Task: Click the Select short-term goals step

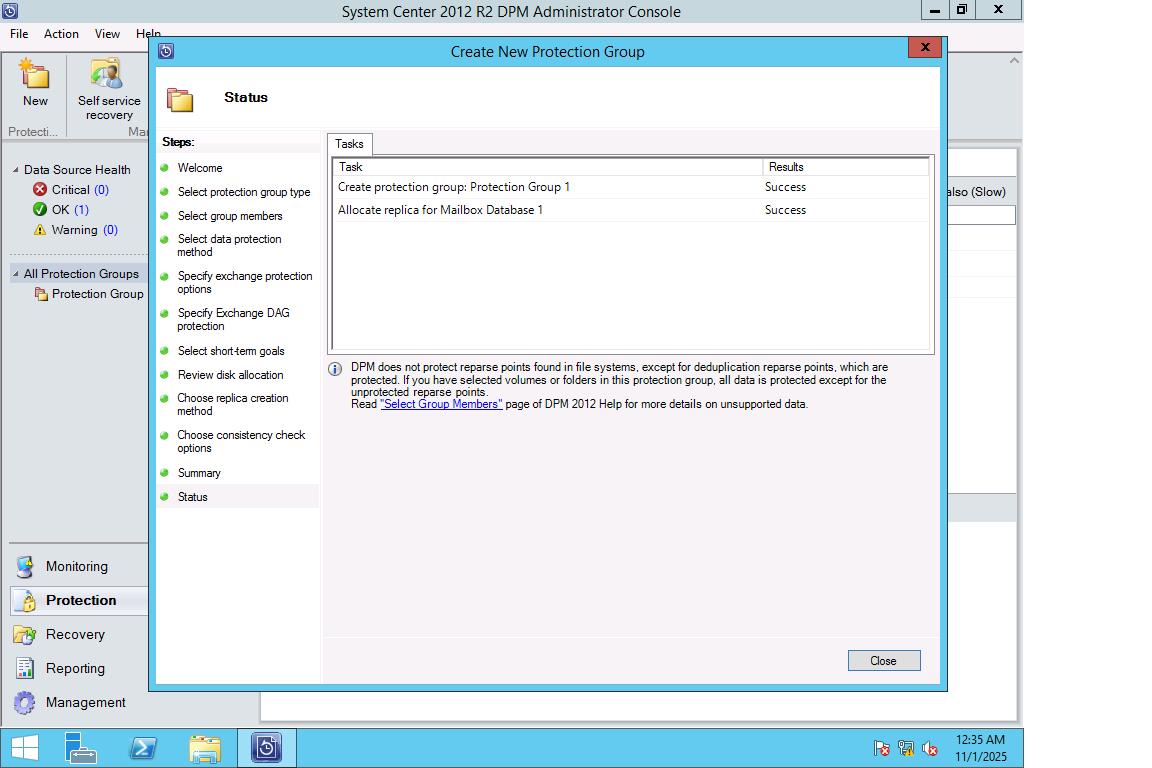Action: click(x=231, y=351)
